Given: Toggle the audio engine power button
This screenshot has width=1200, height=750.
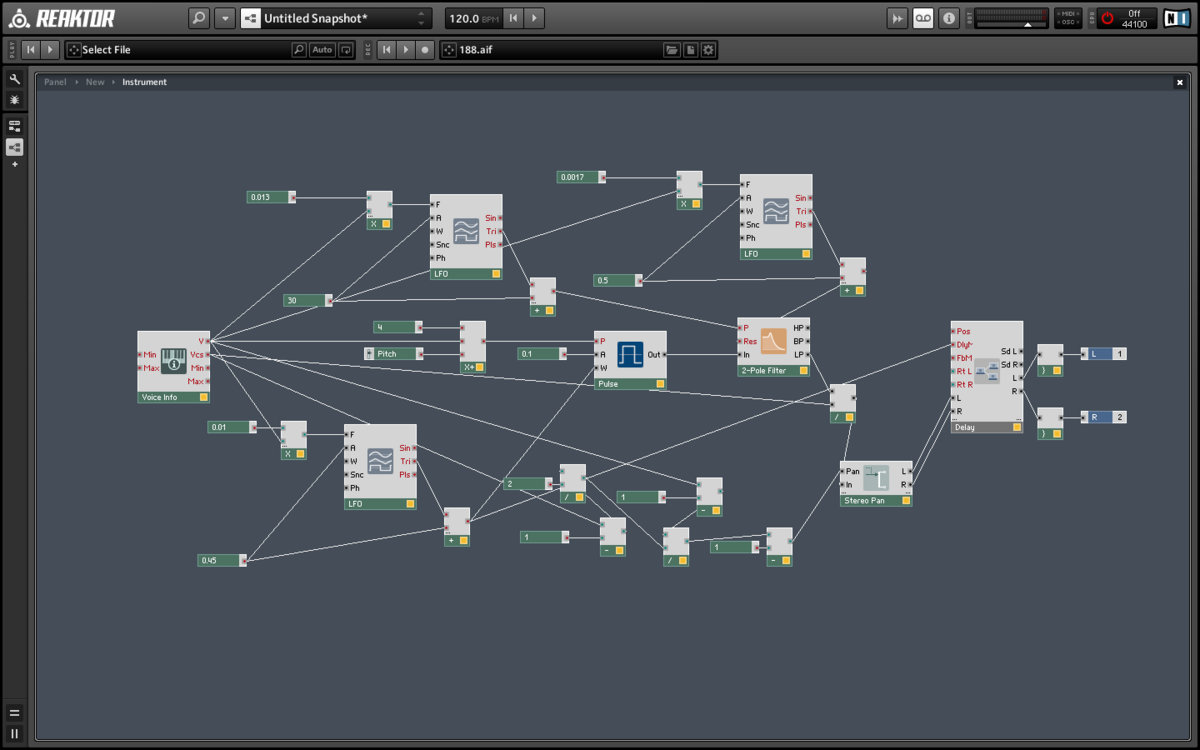Looking at the screenshot, I should [1107, 18].
